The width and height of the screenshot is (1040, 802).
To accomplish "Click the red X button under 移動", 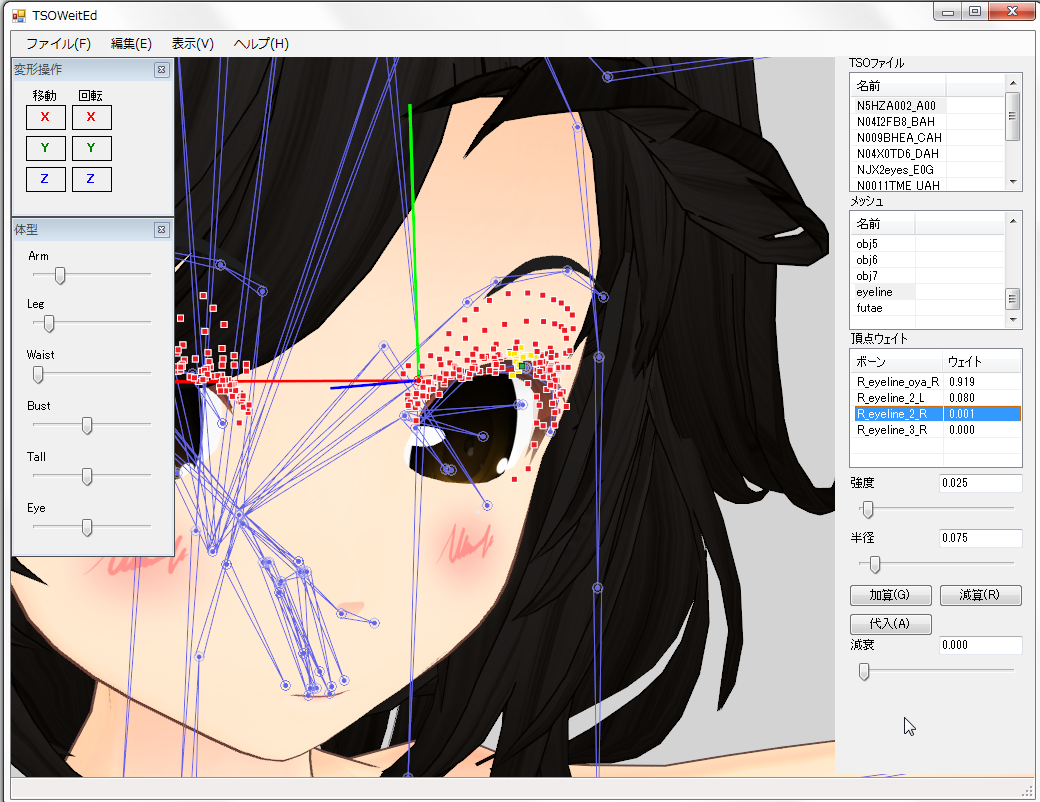I will (45, 117).
